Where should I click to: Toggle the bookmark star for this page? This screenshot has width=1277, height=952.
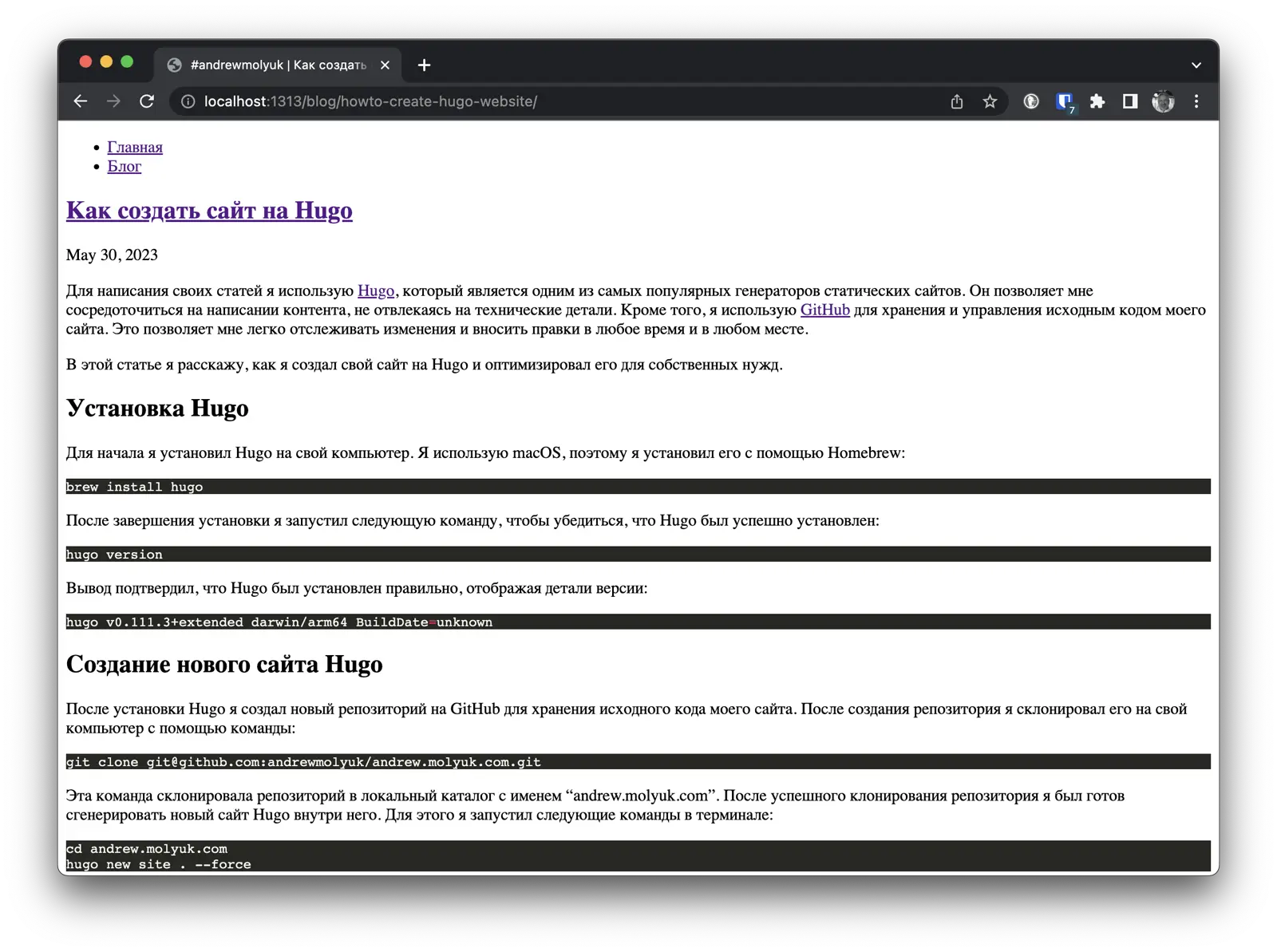[x=990, y=101]
